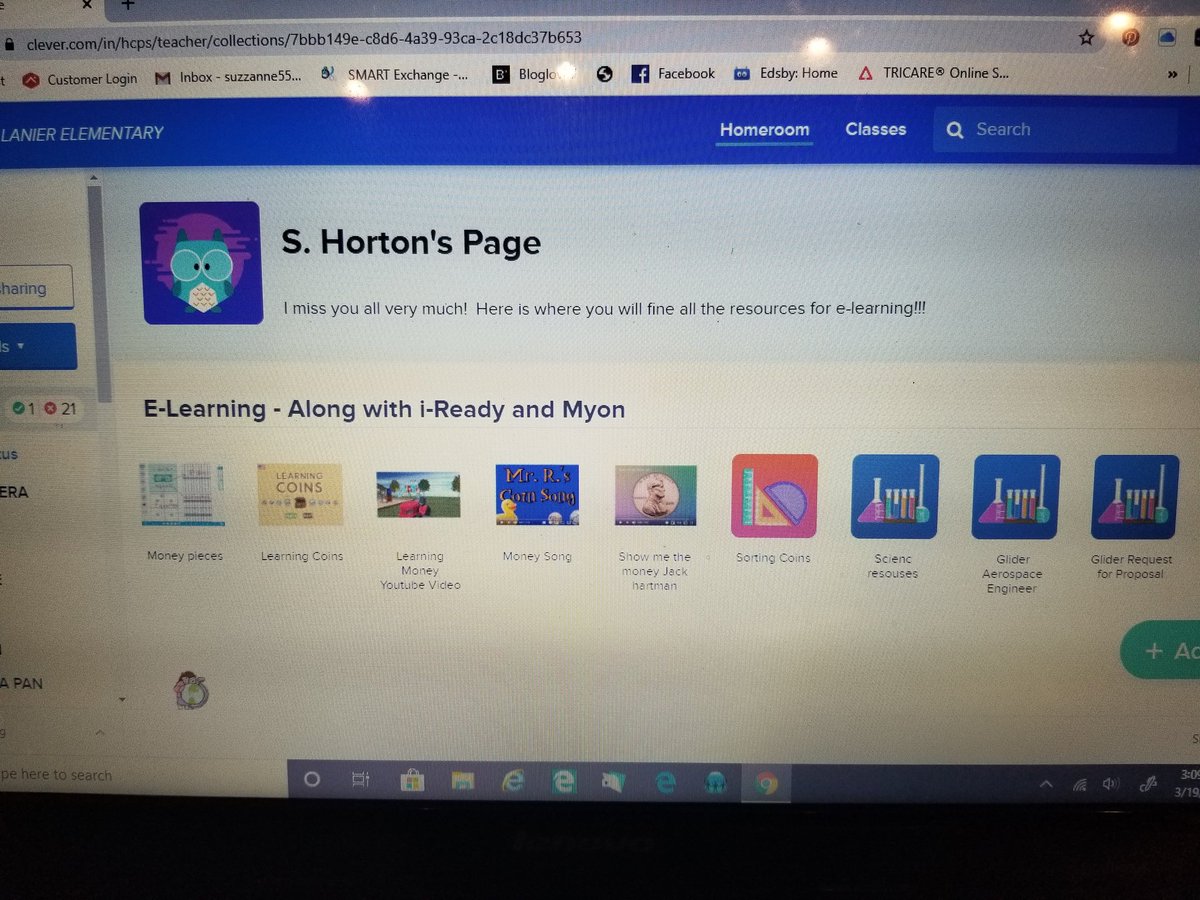Viewport: 1200px width, 900px height.
Task: Open Microsoft Store from the taskbar
Action: click(412, 781)
